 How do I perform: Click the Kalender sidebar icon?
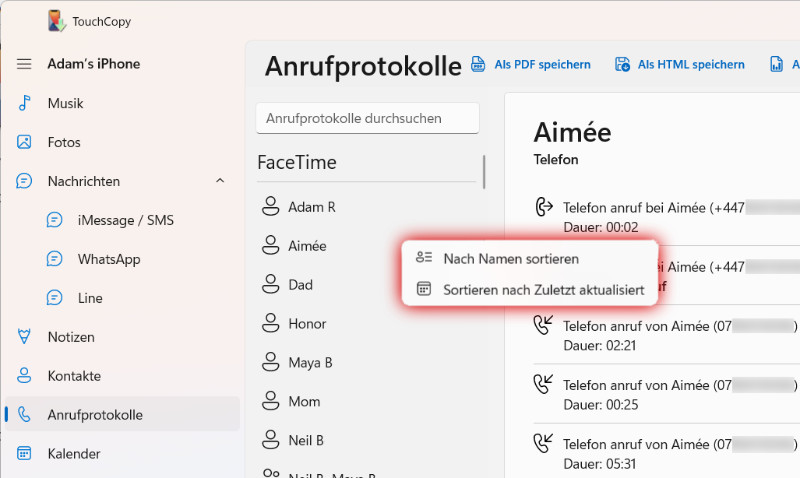click(x=25, y=454)
